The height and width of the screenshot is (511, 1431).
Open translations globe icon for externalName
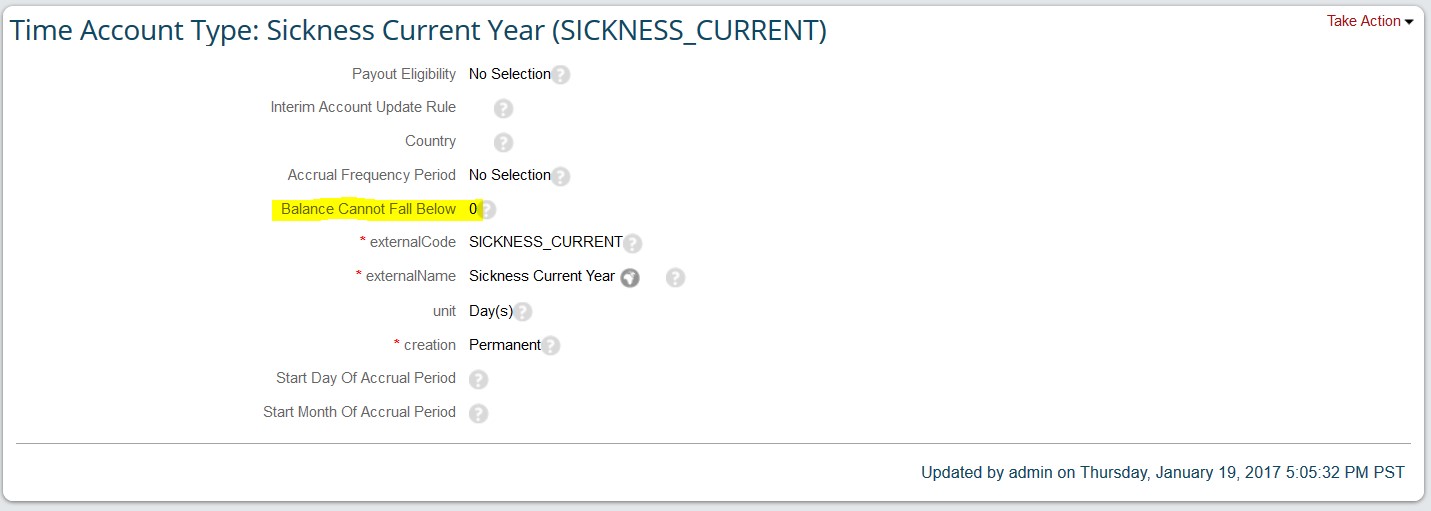coord(629,278)
